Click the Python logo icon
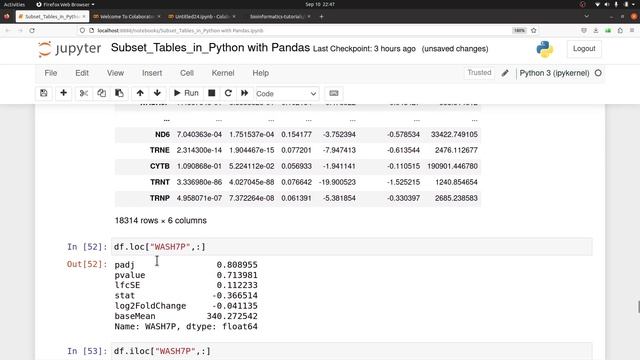 tap(544, 49)
